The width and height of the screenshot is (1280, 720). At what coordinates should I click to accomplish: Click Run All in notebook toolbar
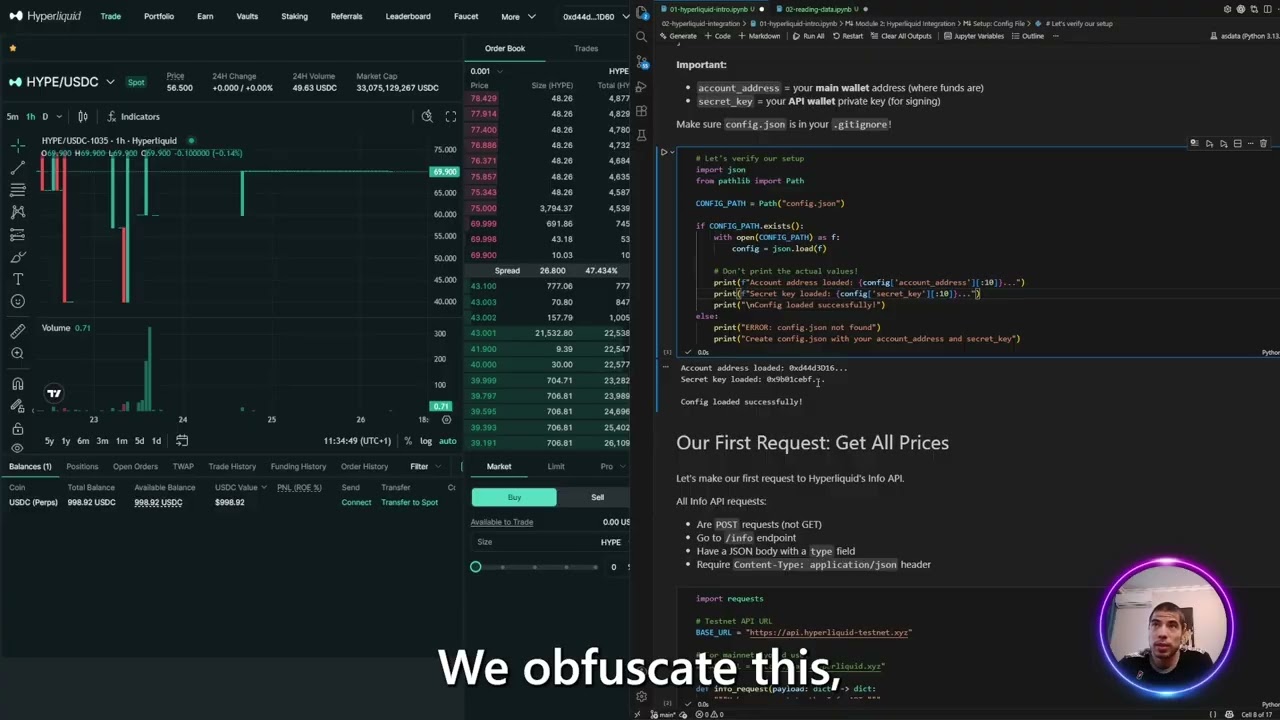pos(808,36)
